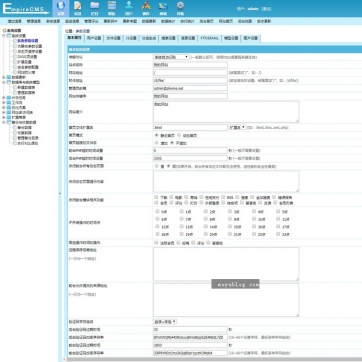
Task: Expand the 工作流 tree node
Action: (x=4, y=103)
